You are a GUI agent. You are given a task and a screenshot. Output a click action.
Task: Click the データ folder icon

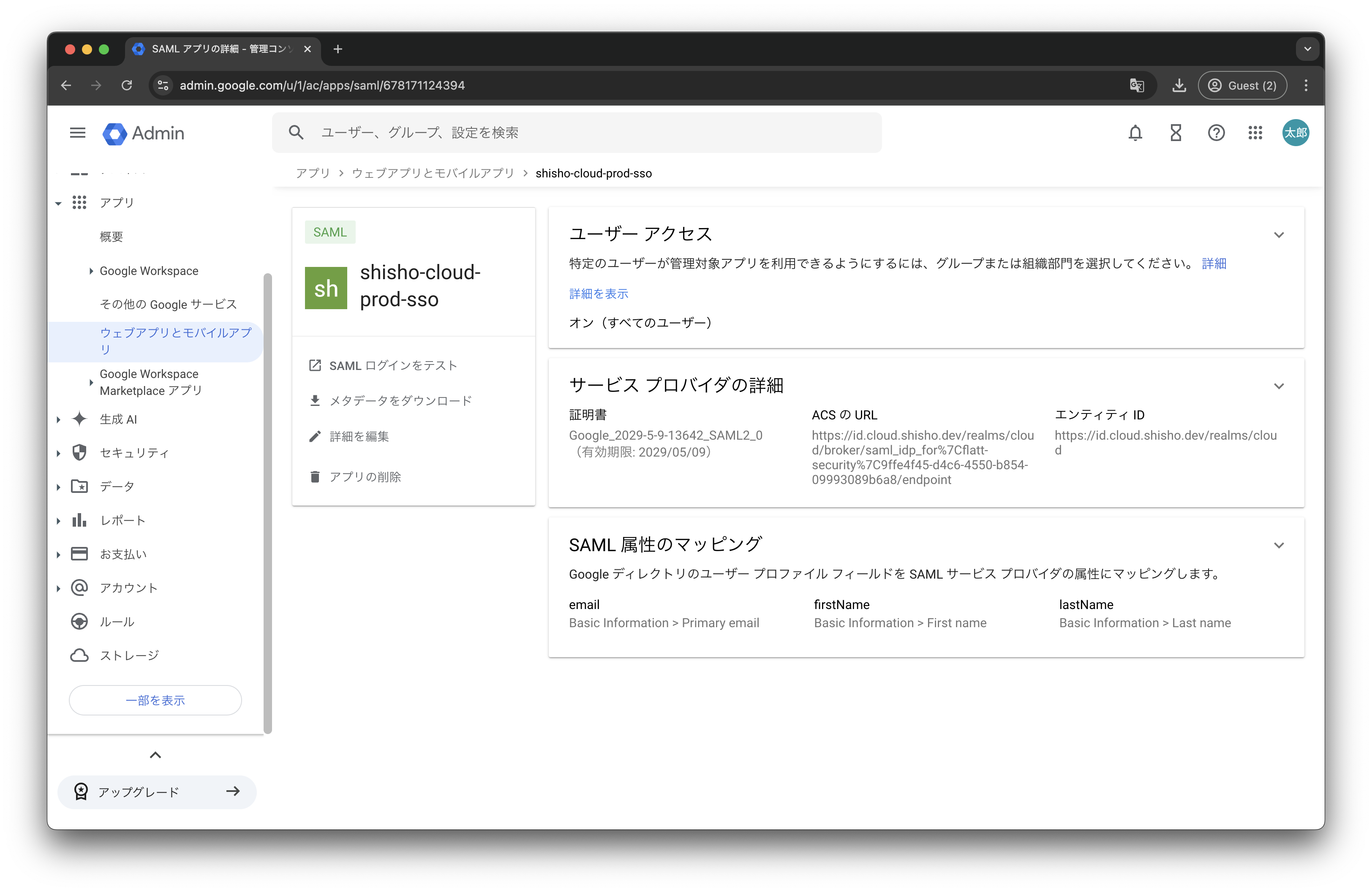[79, 487]
